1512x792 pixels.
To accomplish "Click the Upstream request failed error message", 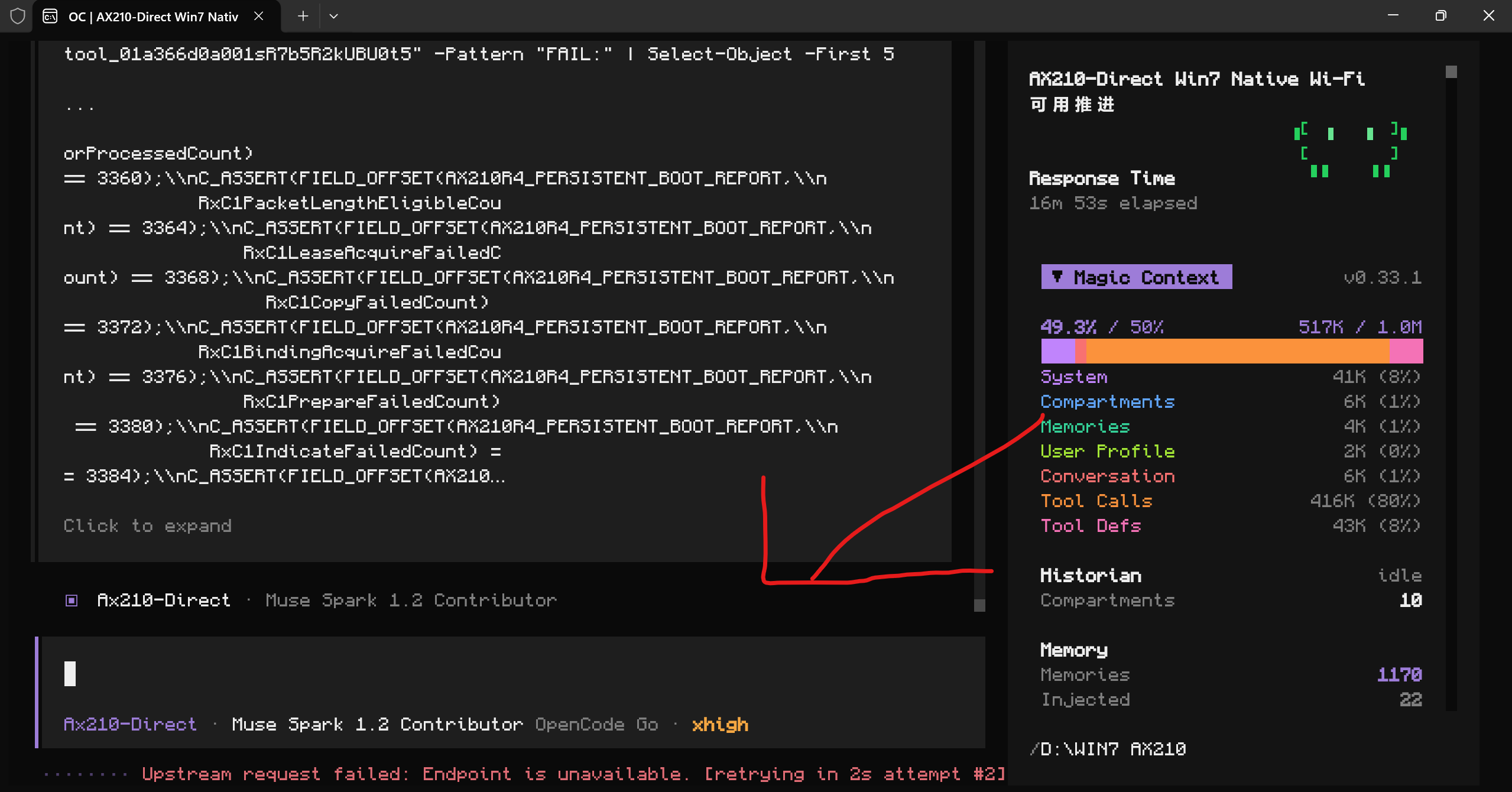I will coord(573,774).
